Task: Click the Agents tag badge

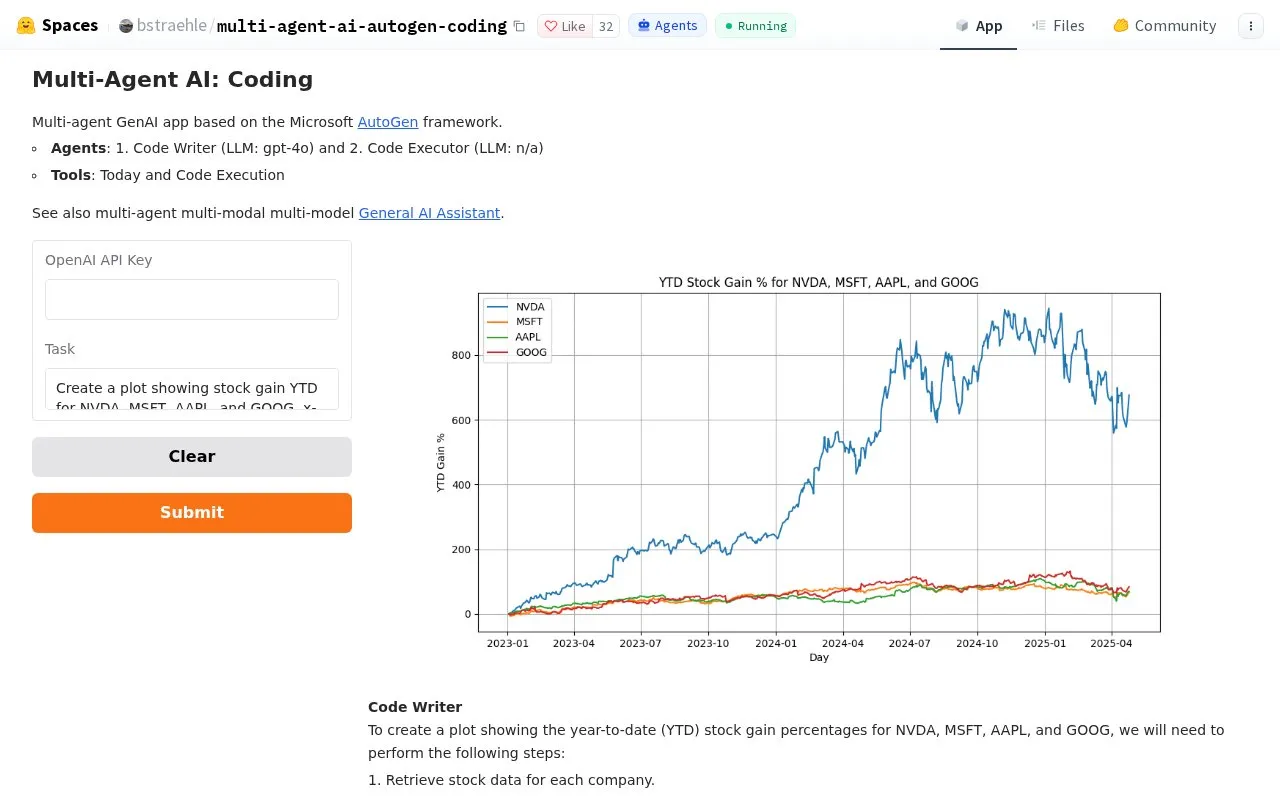Action: point(667,26)
